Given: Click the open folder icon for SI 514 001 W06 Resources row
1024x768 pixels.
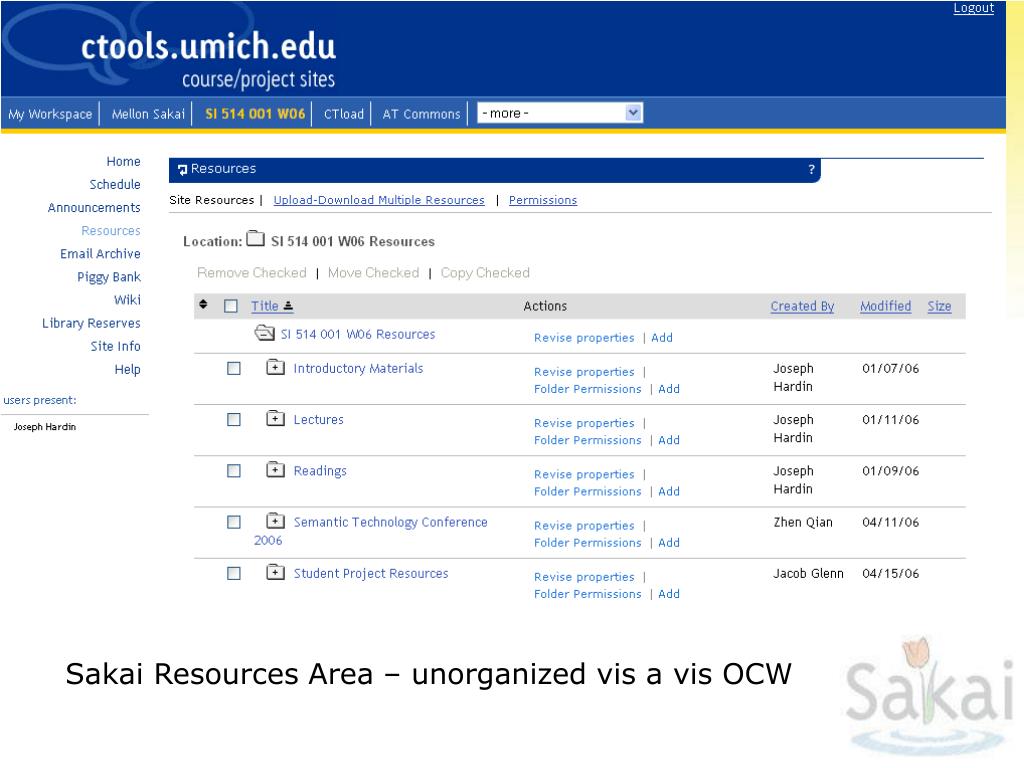Looking at the screenshot, I should 264,333.
